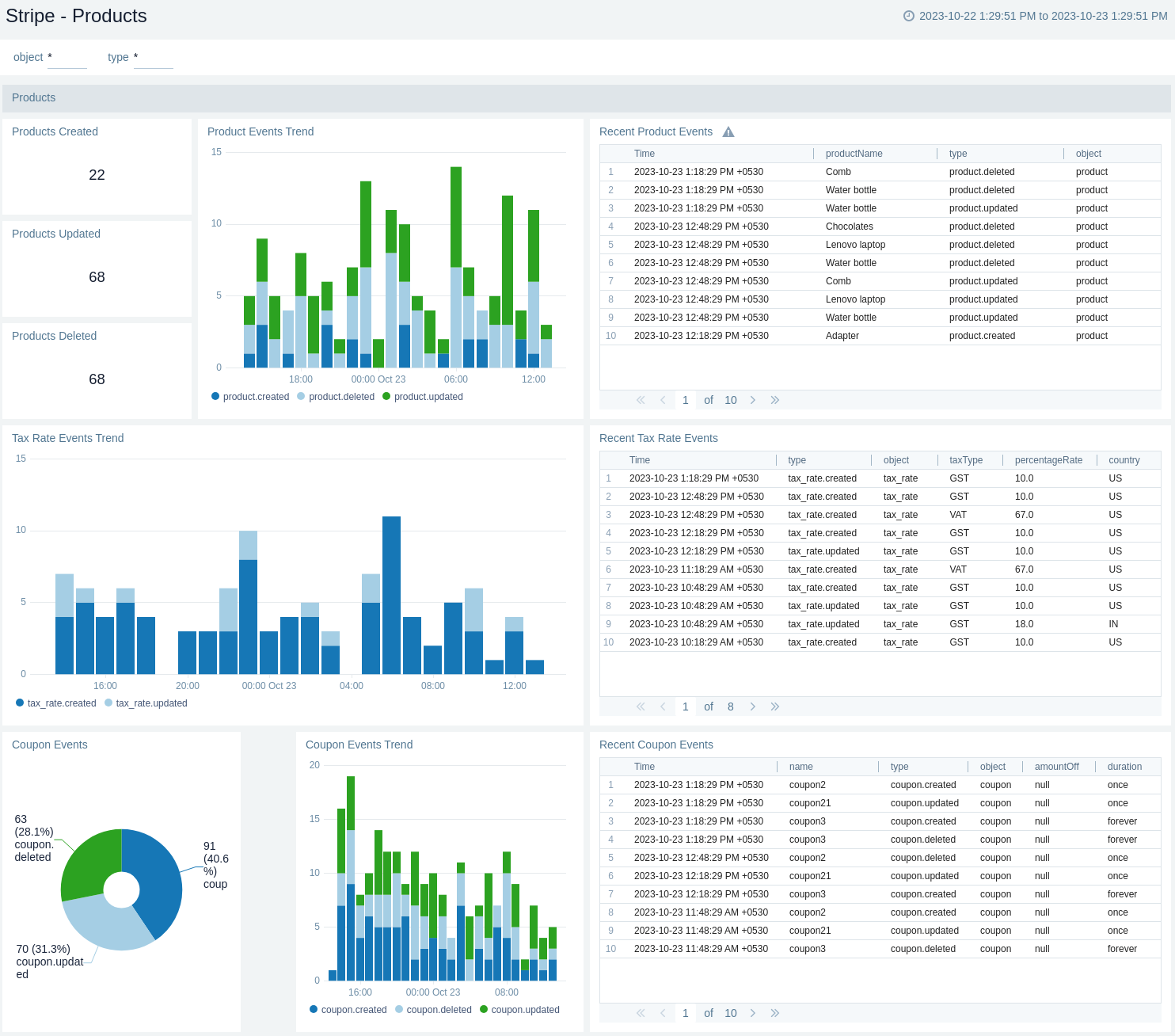Jump to last page of Recent Product Events

[774, 400]
